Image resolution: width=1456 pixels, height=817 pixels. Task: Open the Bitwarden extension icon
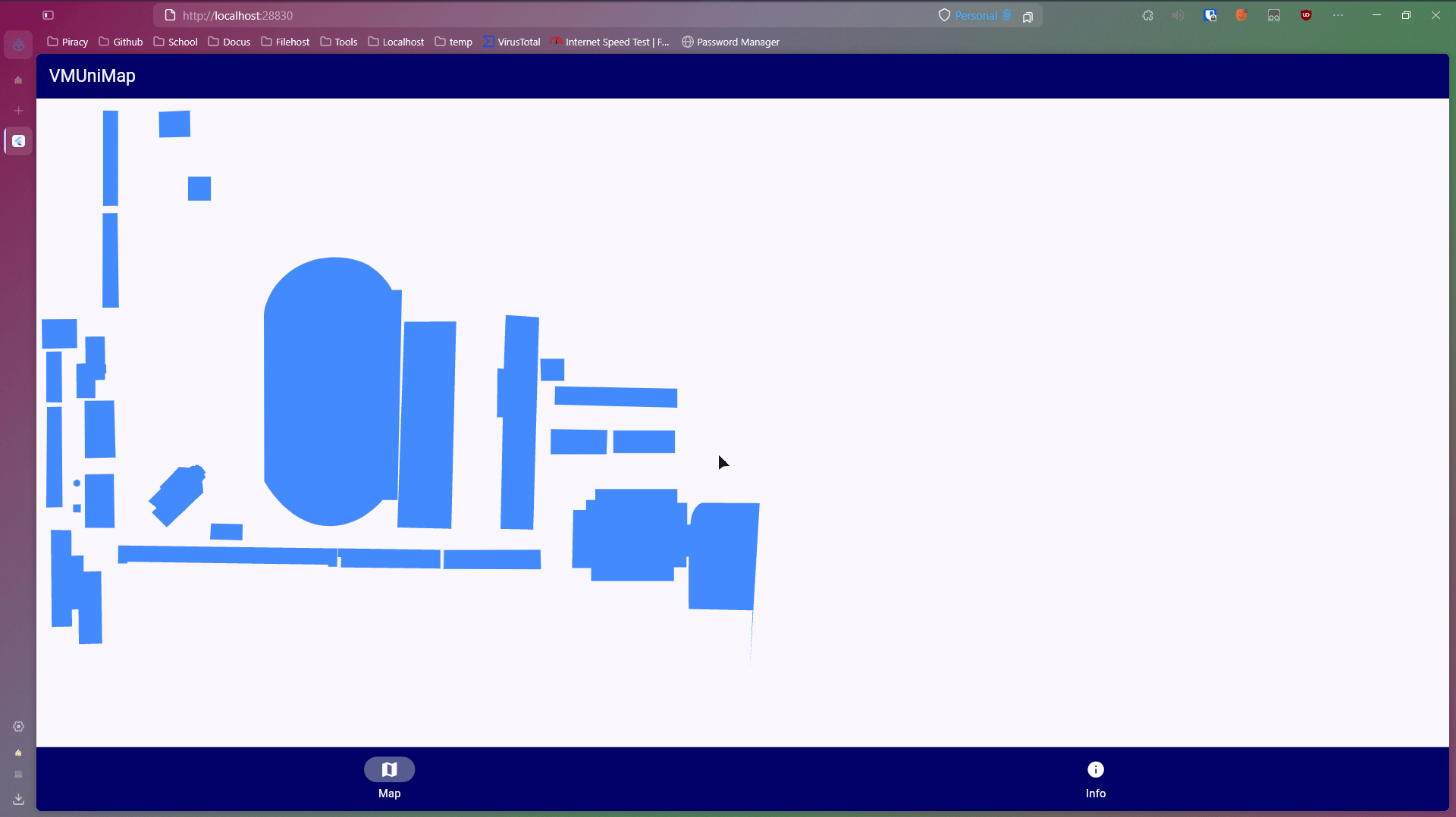(x=1210, y=15)
